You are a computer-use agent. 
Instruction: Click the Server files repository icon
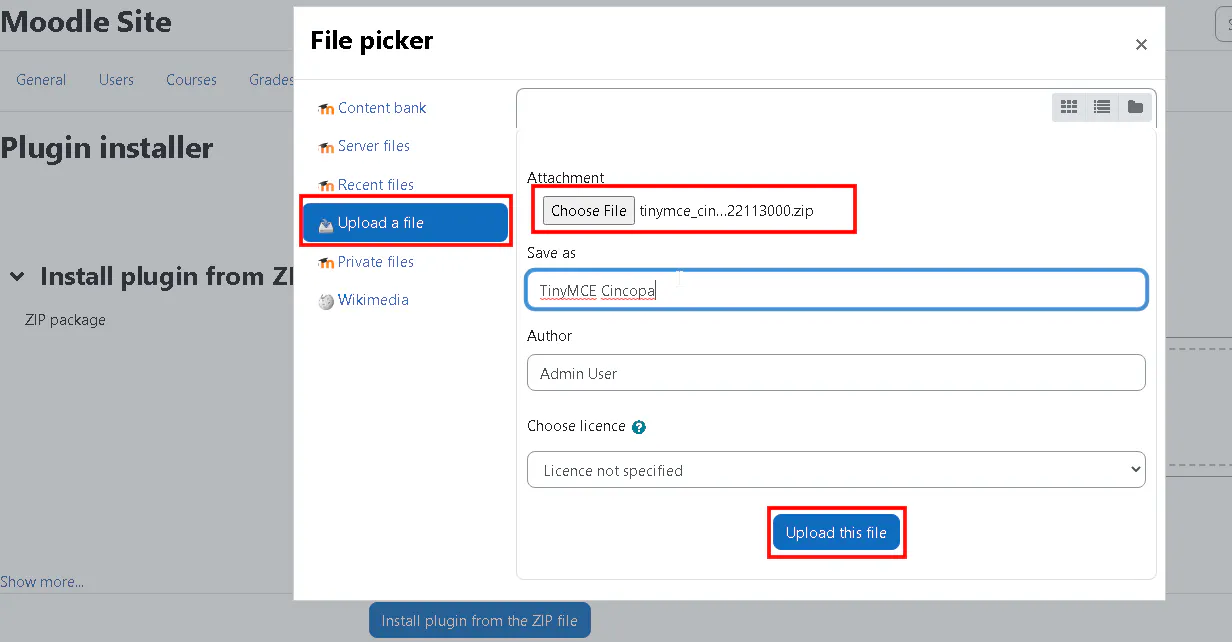pyautogui.click(x=326, y=147)
